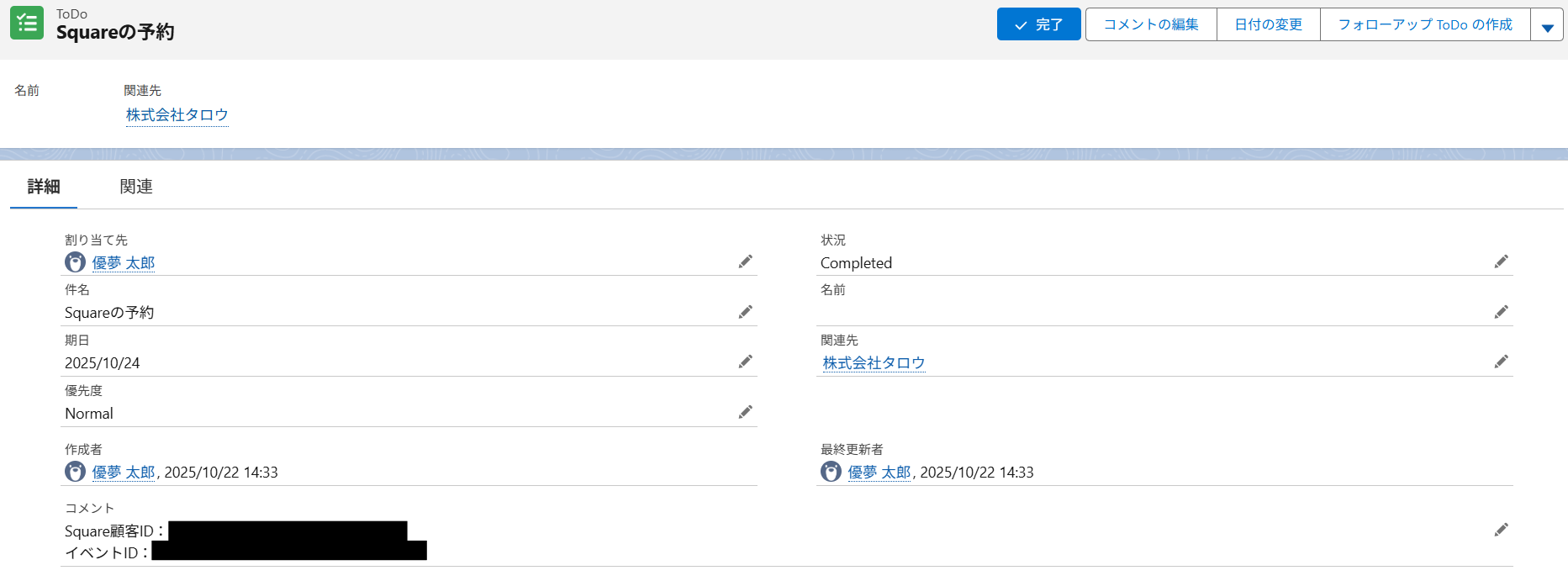This screenshot has height=581, width=1568.
Task: Open コメントの編集 action
Action: pos(1151,24)
